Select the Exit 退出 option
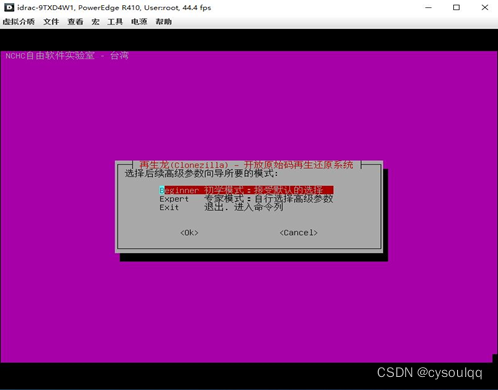 click(221, 207)
